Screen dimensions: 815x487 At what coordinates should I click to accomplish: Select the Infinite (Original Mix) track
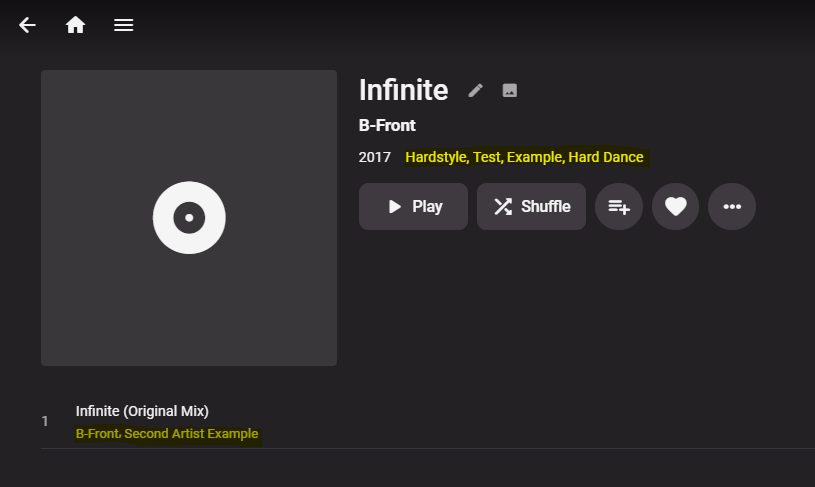tap(142, 411)
